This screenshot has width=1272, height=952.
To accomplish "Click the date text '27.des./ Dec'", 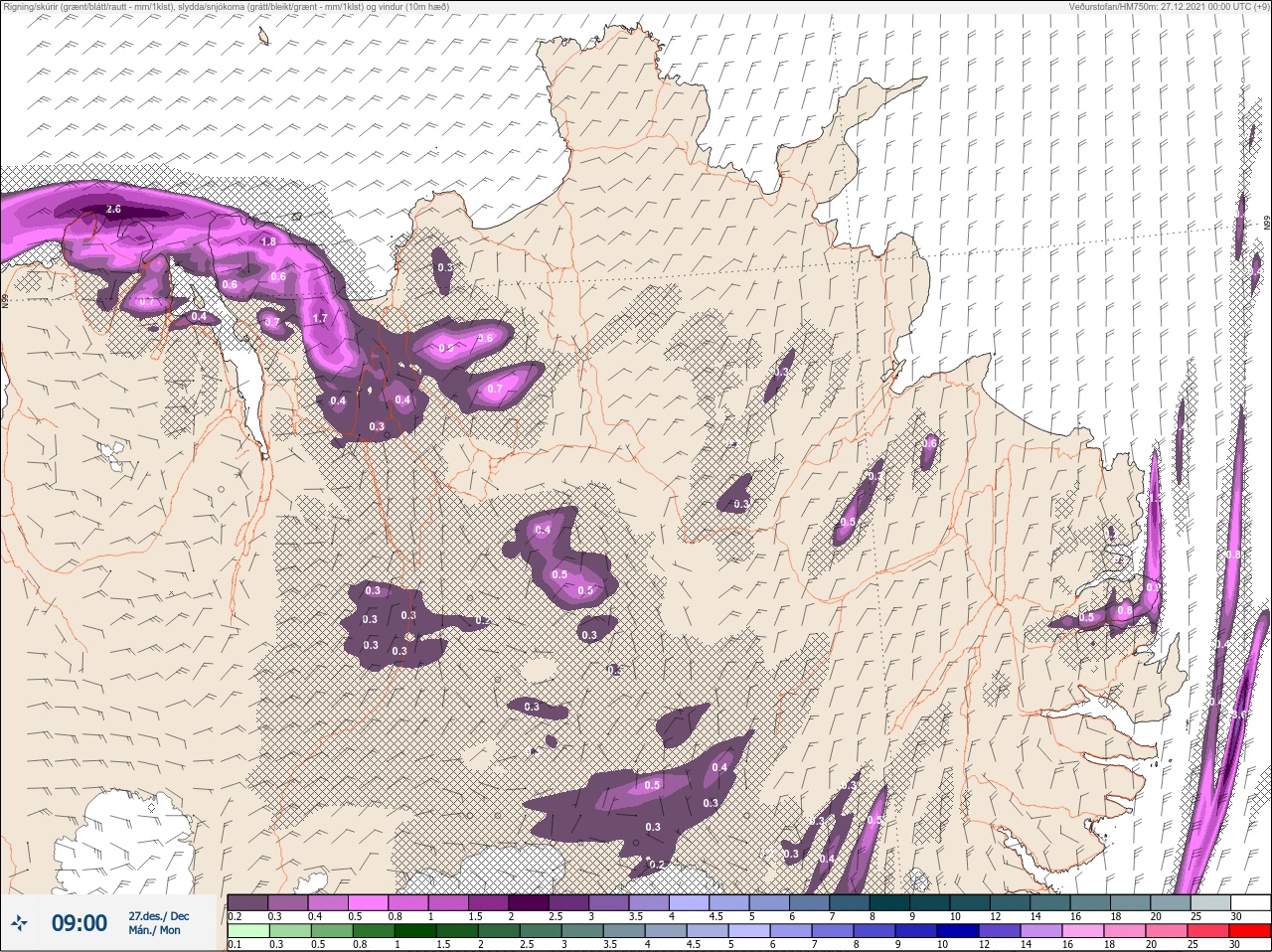I will click(159, 916).
